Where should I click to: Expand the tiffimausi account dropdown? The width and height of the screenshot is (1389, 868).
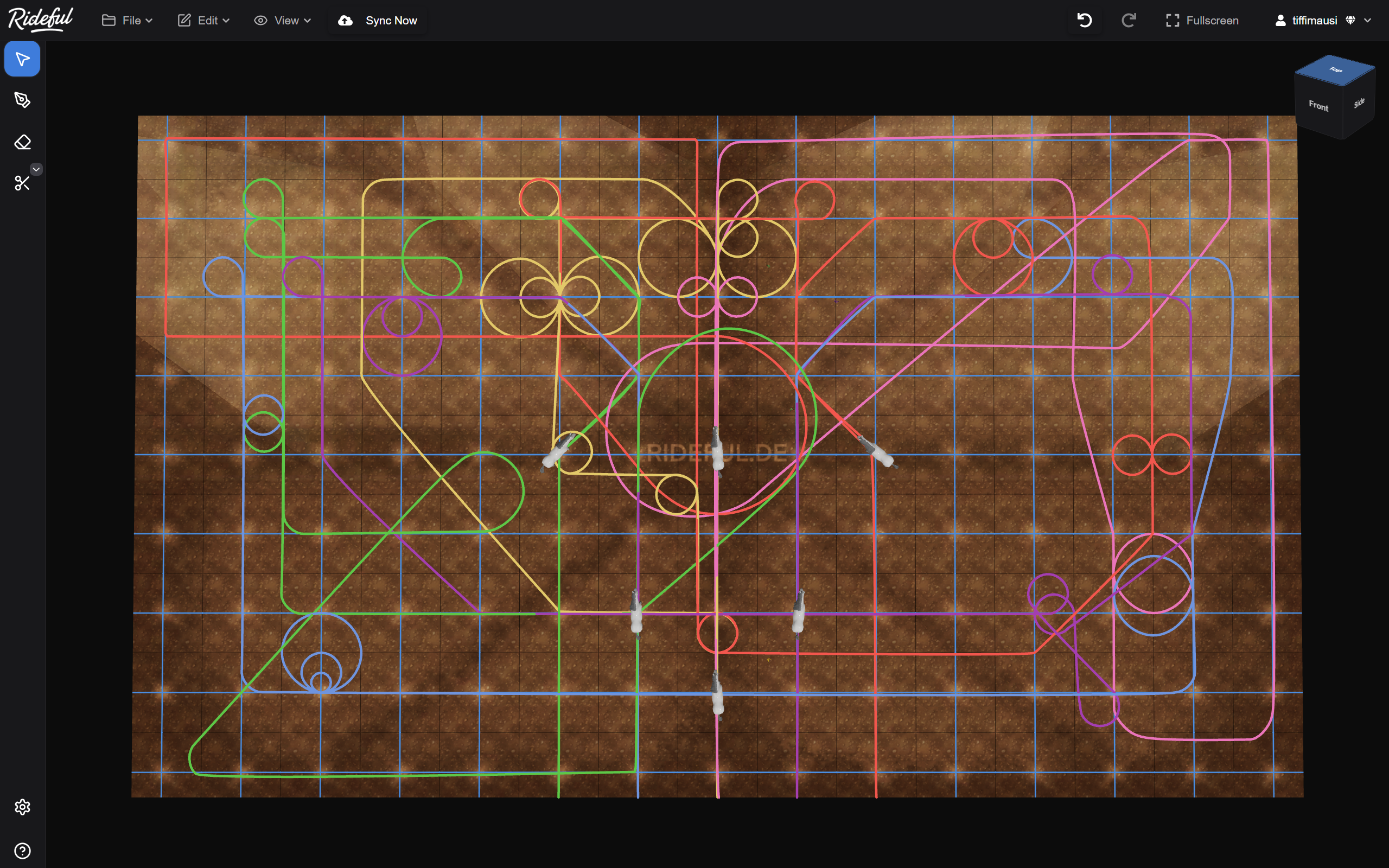(x=1322, y=21)
